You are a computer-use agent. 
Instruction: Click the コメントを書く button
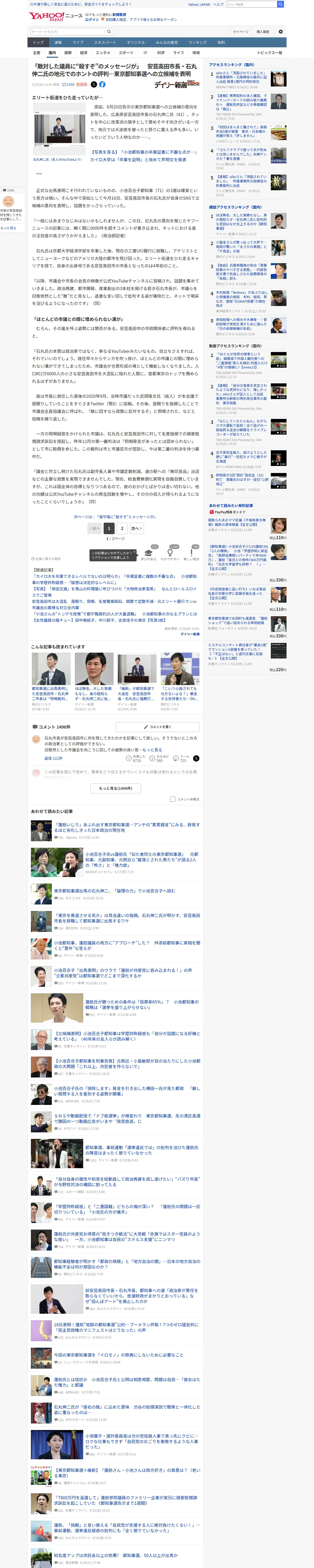(157, 727)
